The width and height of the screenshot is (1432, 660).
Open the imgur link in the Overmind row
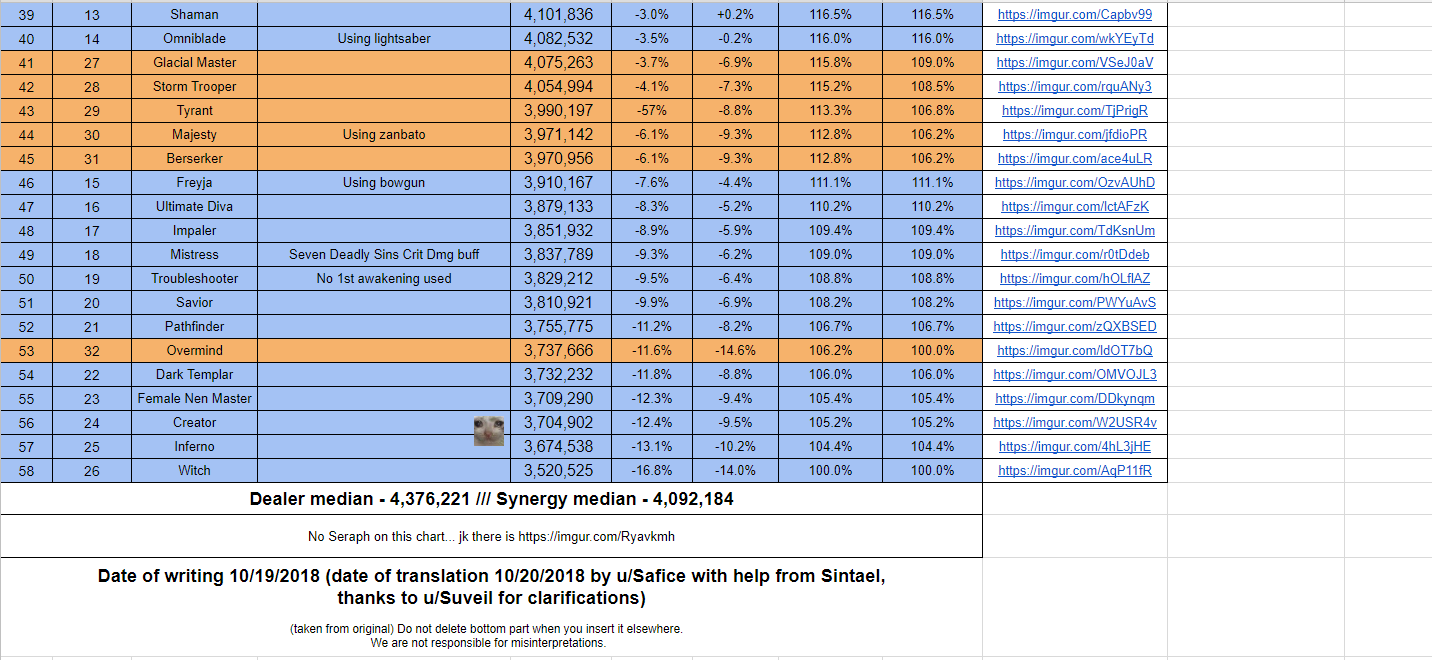(1074, 351)
